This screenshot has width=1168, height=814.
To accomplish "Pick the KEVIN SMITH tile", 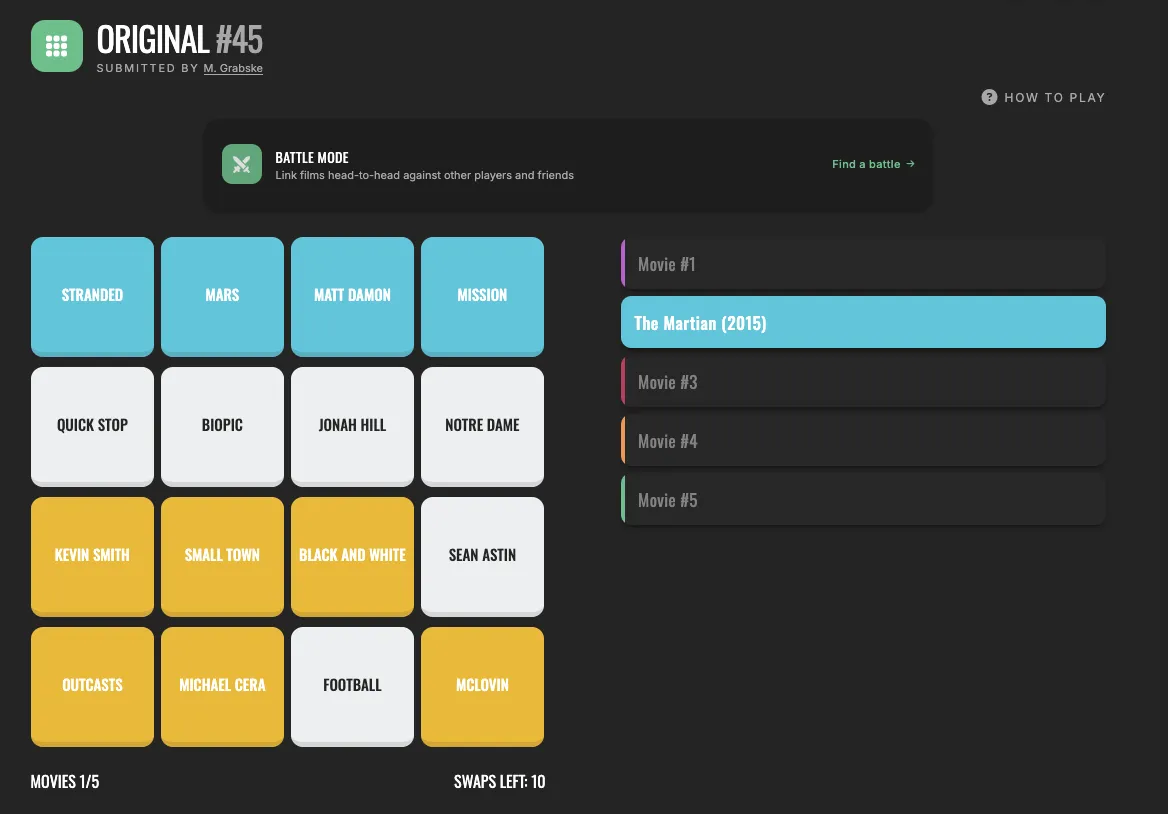I will pyautogui.click(x=92, y=556).
